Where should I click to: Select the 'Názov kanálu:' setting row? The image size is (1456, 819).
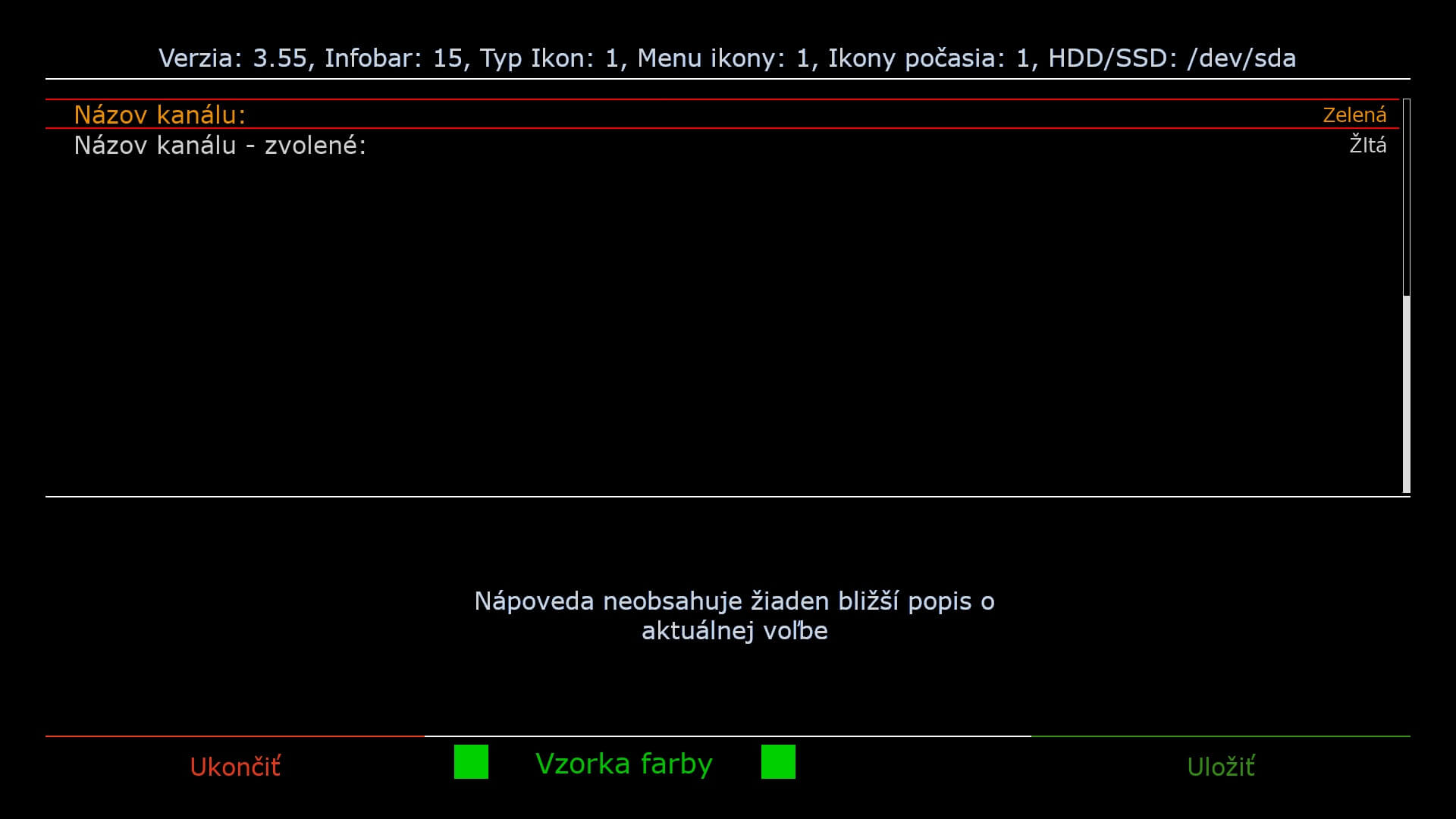tap(160, 115)
